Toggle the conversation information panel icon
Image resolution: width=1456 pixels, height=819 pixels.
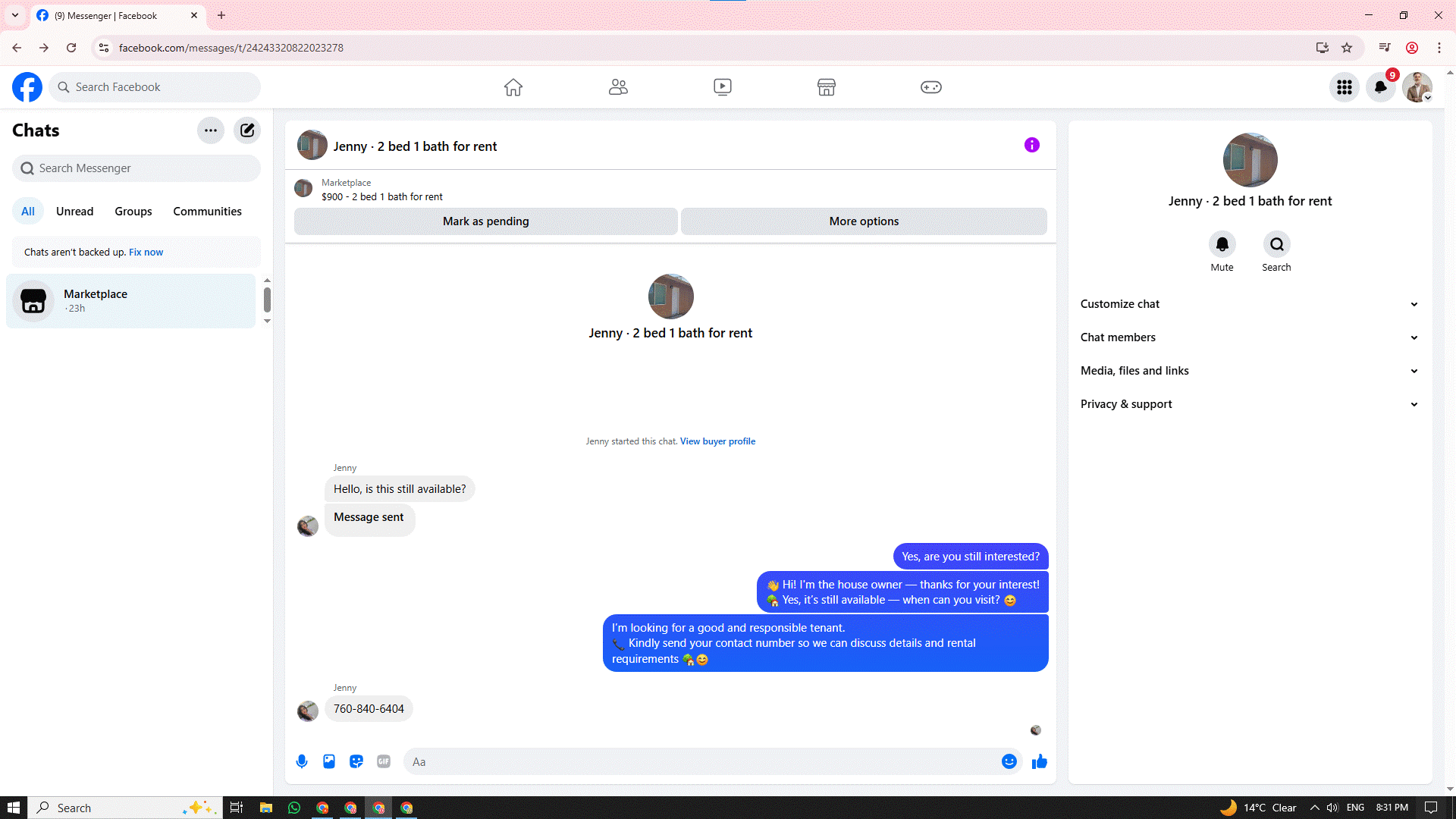[x=1031, y=145]
